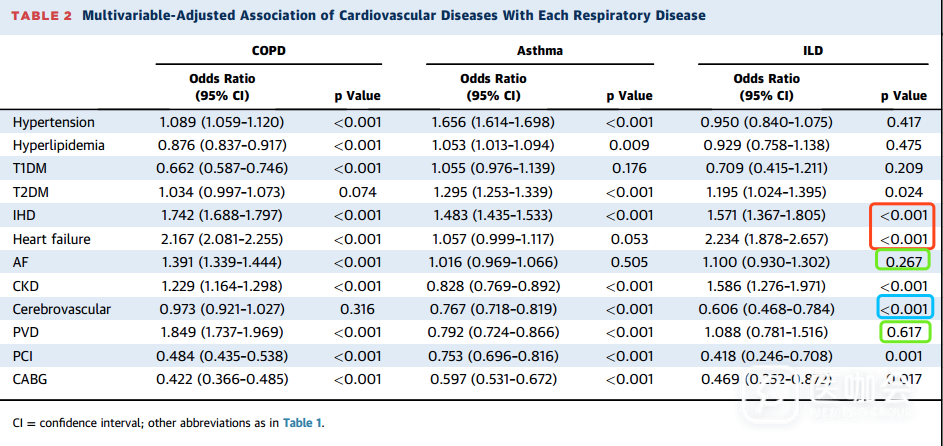The image size is (943, 446).
Task: Click the green-boxed 0.617 p value
Action: point(904,332)
